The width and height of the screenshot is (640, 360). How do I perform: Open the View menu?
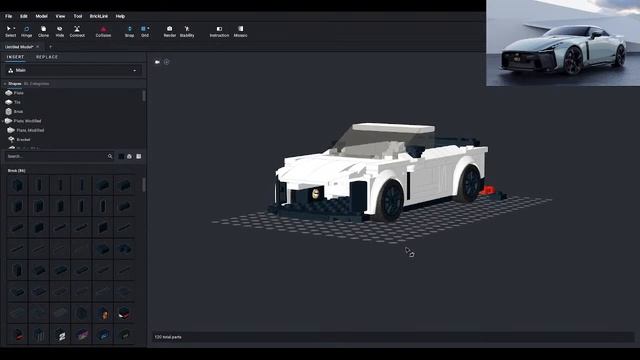(60, 16)
